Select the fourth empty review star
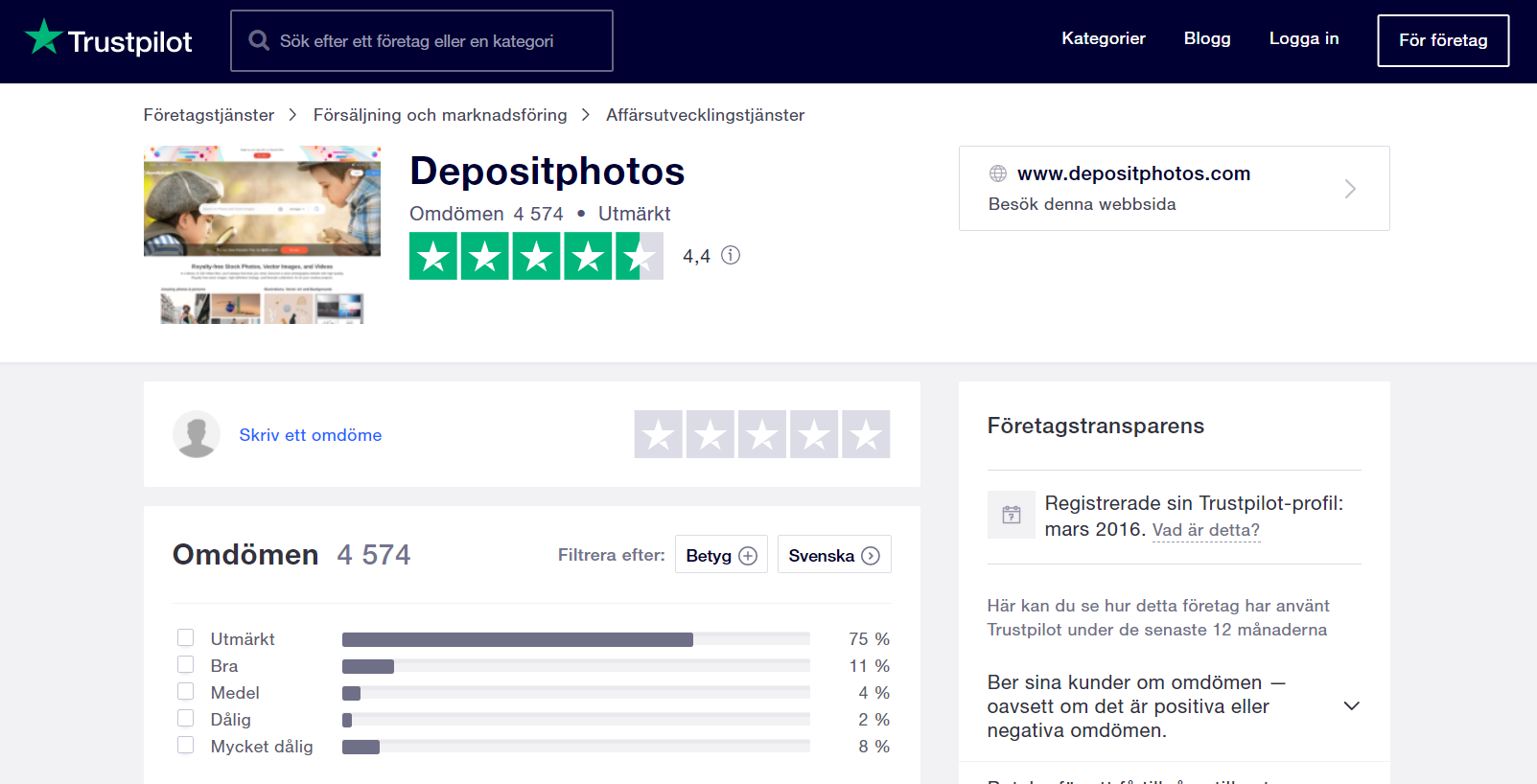 814,434
